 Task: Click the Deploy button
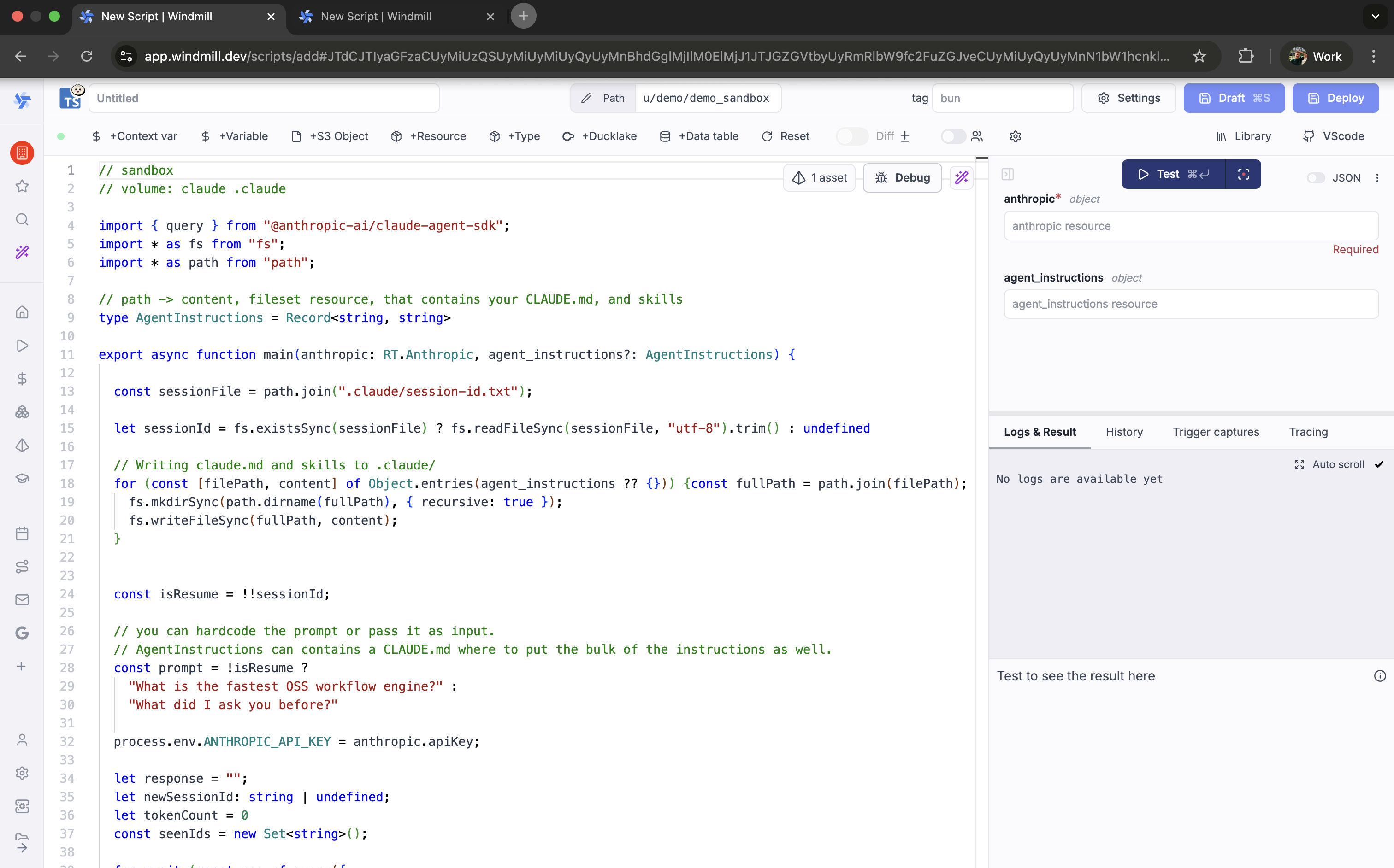coord(1335,98)
